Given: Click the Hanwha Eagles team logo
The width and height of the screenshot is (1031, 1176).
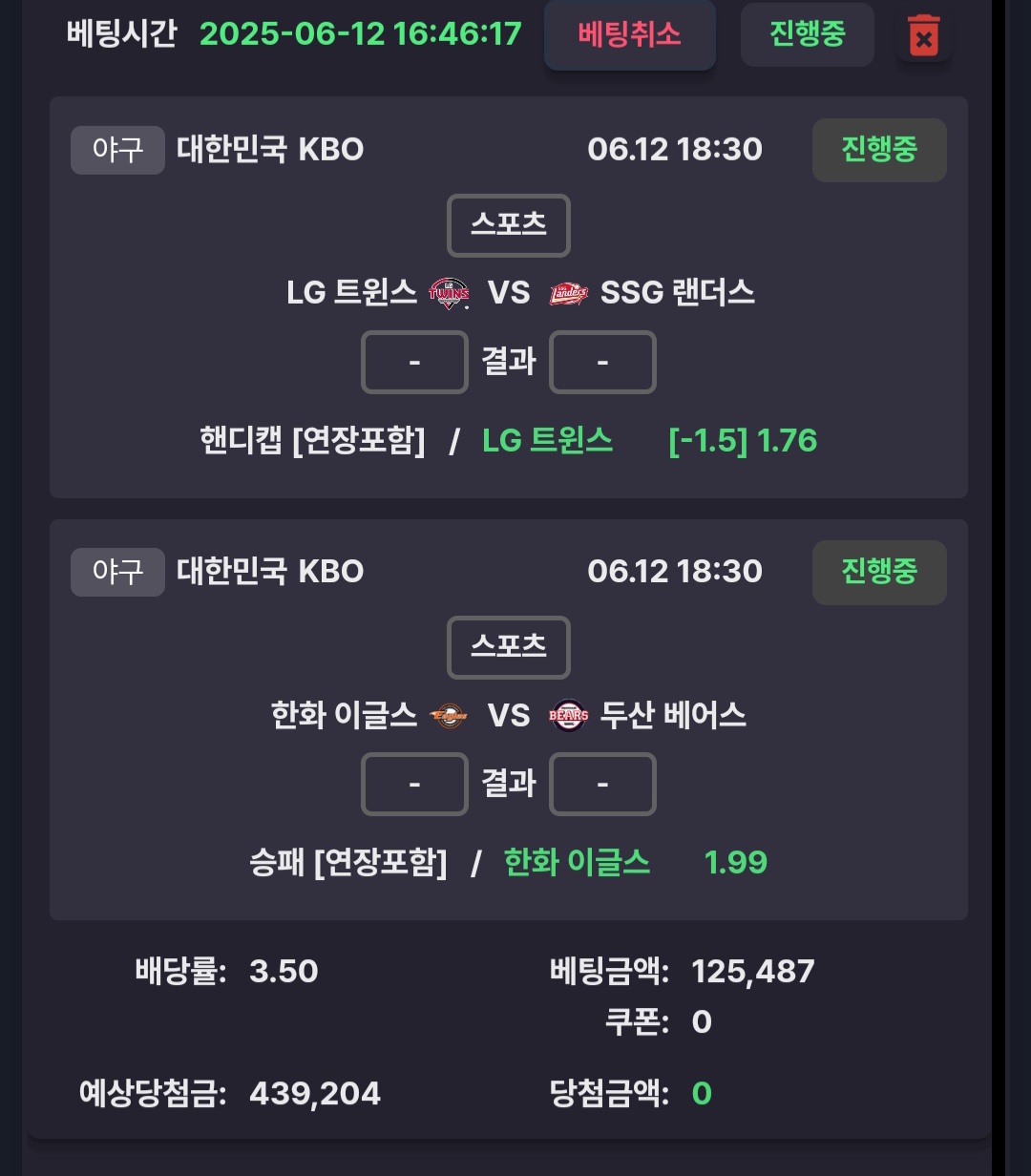Looking at the screenshot, I should click(449, 715).
